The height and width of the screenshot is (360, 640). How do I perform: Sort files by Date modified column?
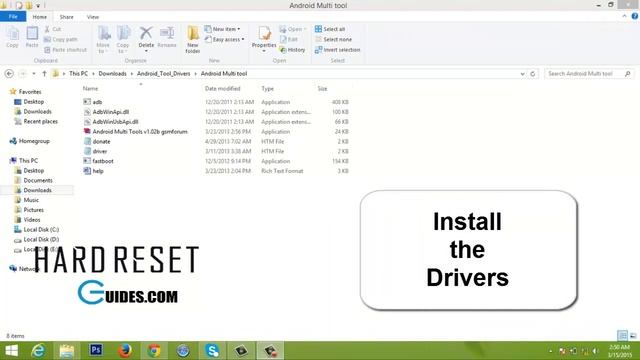click(222, 89)
